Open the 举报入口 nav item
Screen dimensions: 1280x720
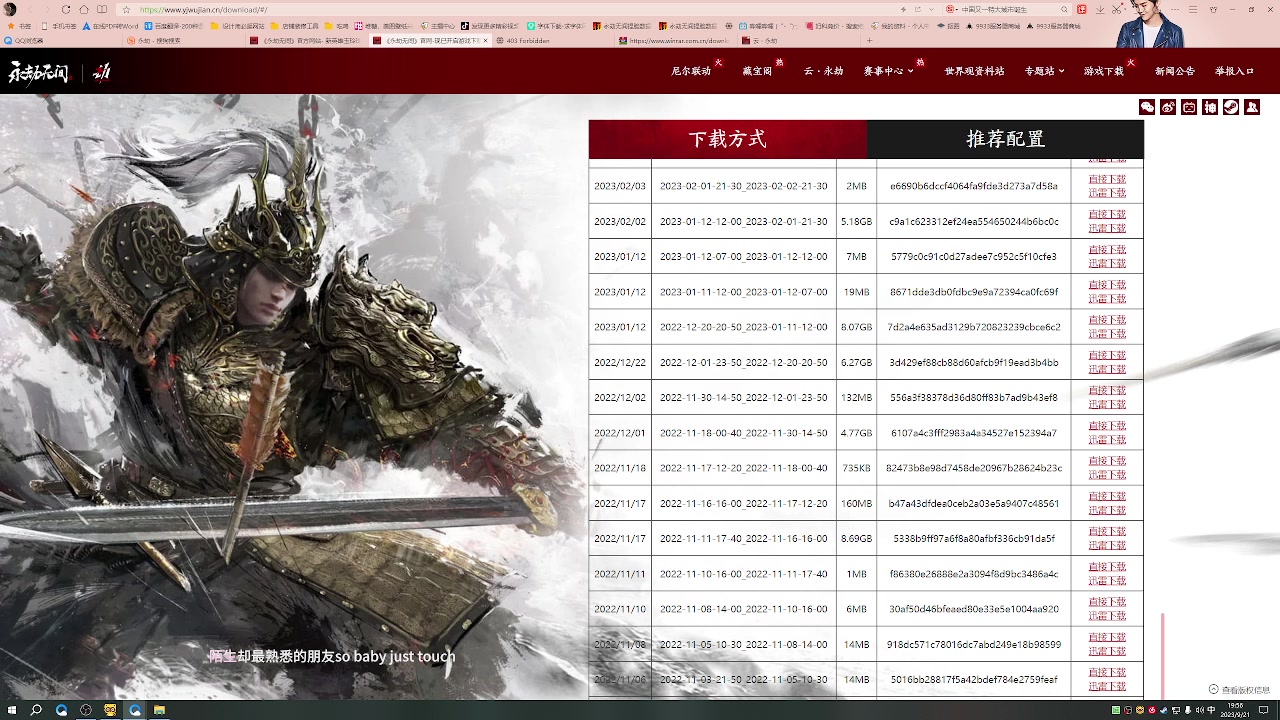click(x=1234, y=71)
